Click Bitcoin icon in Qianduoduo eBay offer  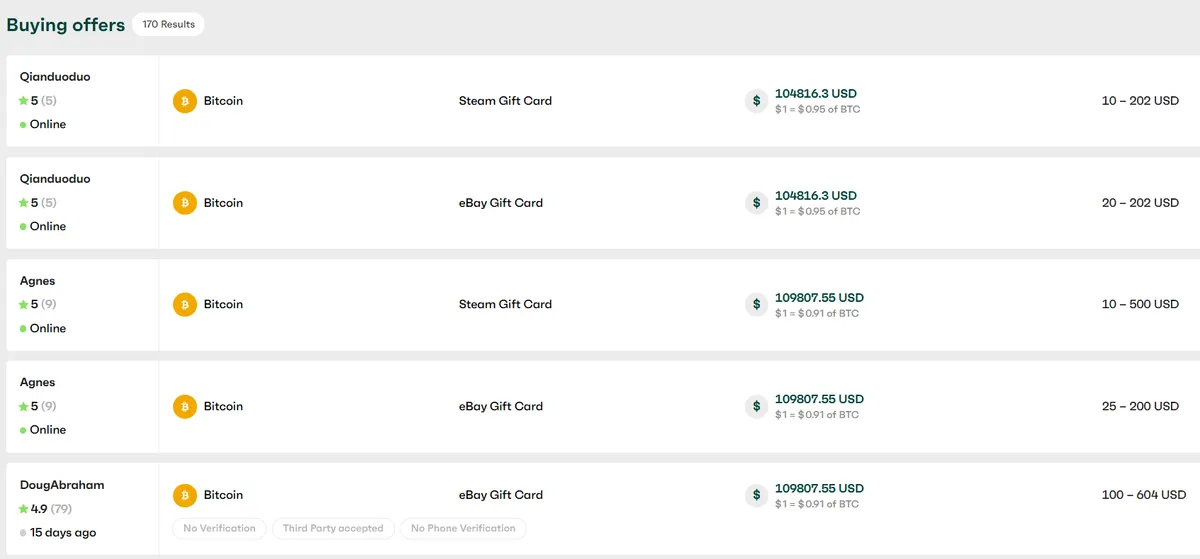tap(184, 203)
